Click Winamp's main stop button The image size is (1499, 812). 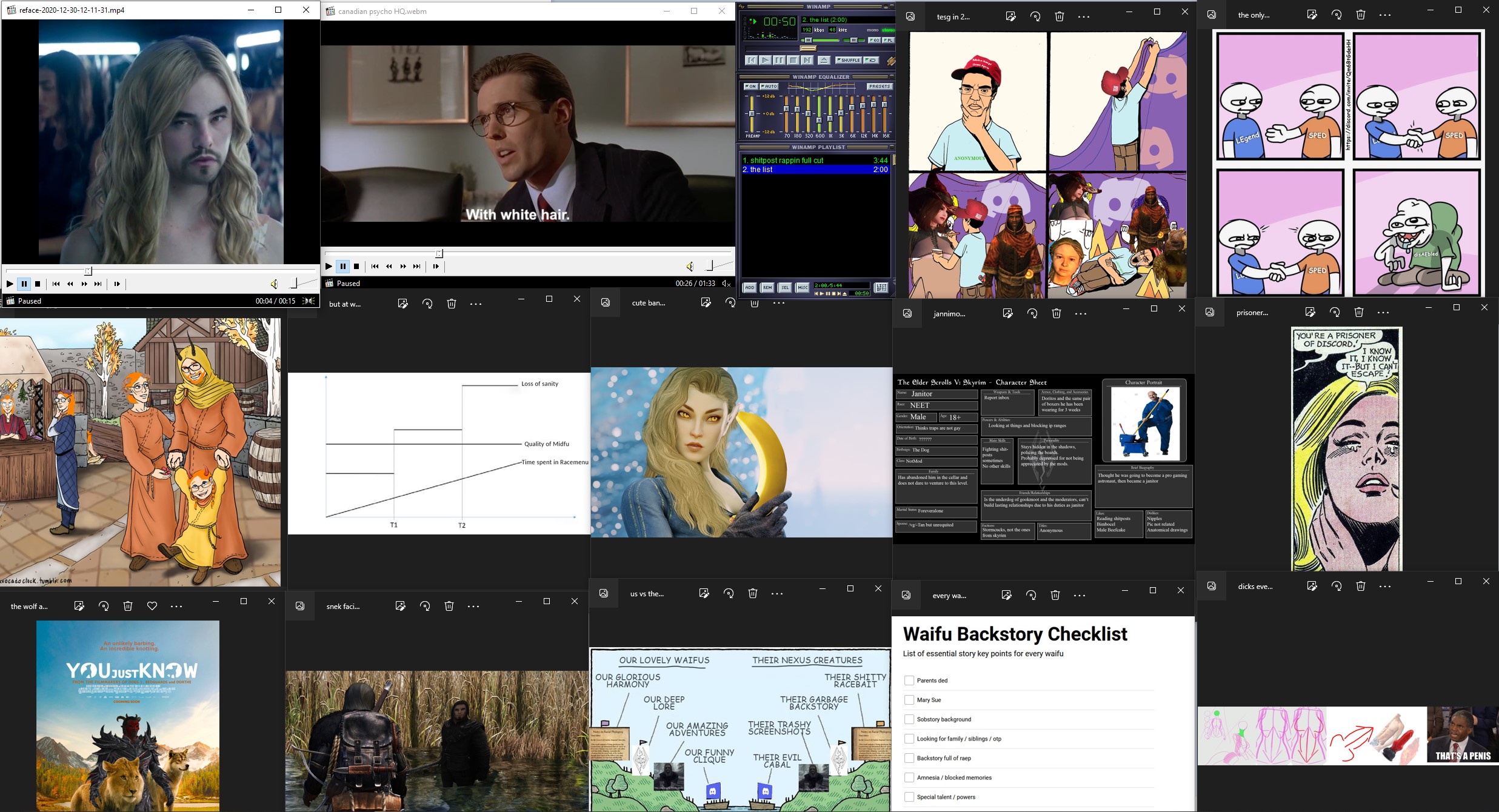[793, 60]
